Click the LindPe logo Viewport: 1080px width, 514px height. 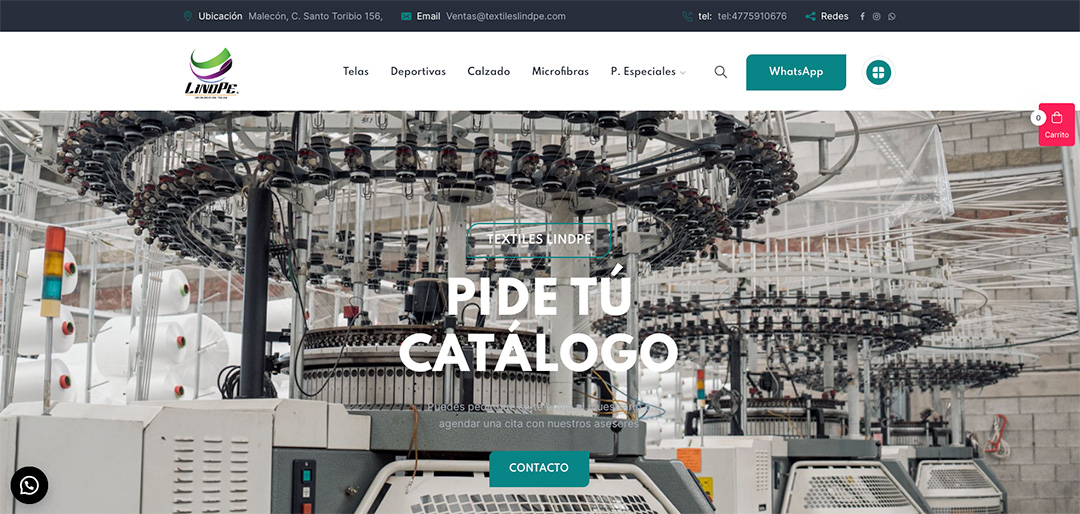tap(213, 72)
